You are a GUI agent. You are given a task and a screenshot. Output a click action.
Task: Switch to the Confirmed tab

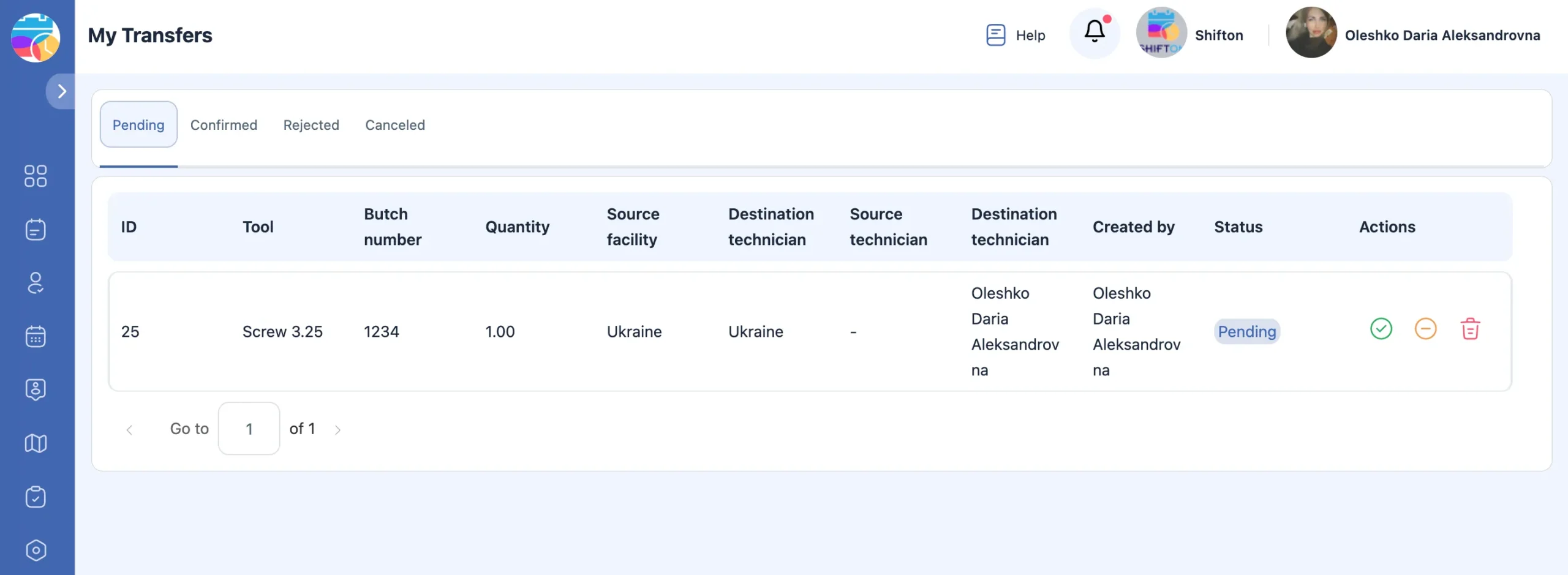point(224,125)
